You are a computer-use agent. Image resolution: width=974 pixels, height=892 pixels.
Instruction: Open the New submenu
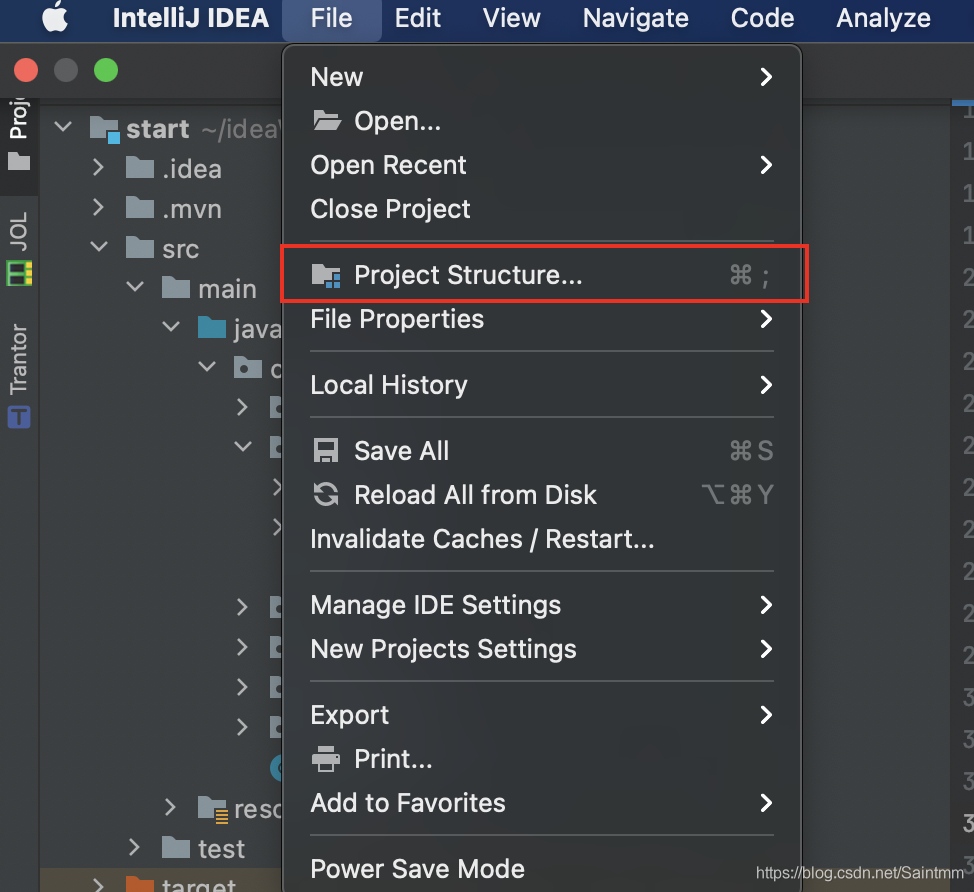[x=542, y=77]
